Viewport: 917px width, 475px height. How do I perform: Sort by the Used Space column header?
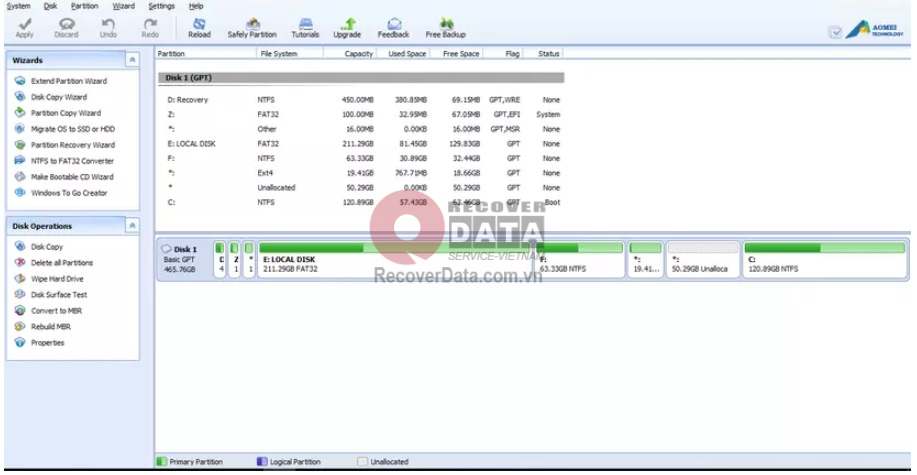pyautogui.click(x=403, y=54)
